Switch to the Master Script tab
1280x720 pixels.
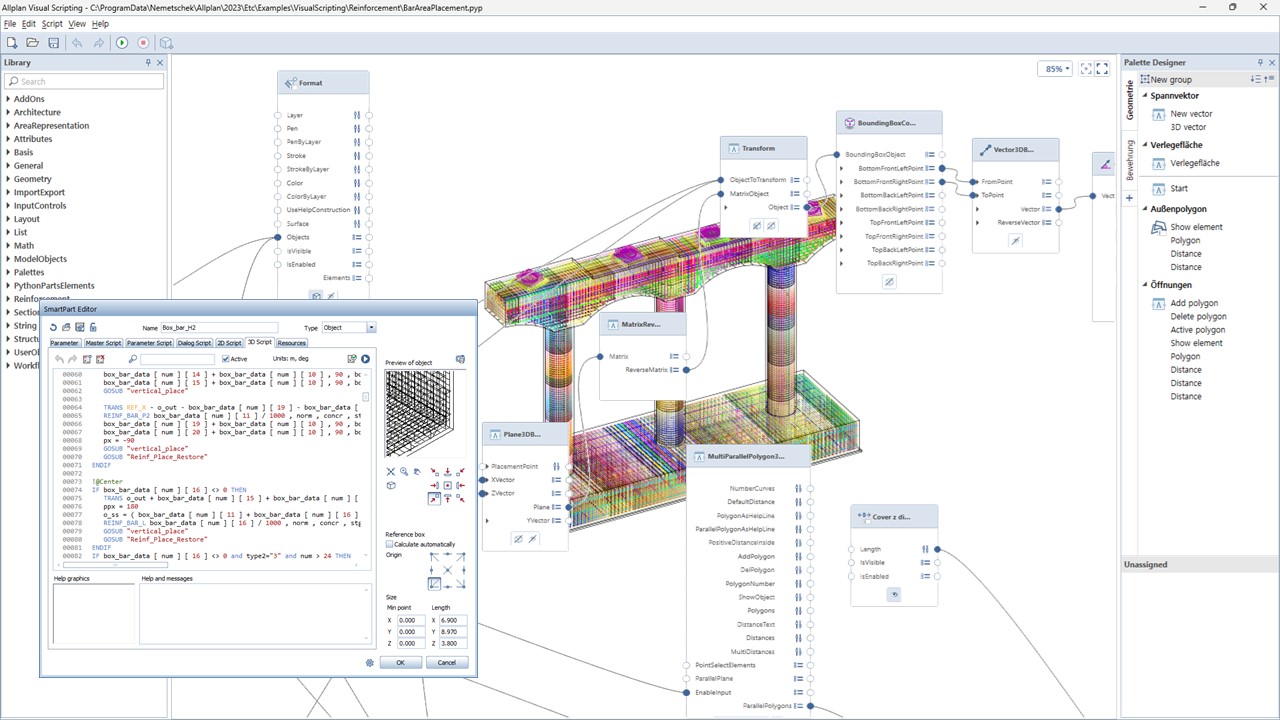[x=103, y=343]
